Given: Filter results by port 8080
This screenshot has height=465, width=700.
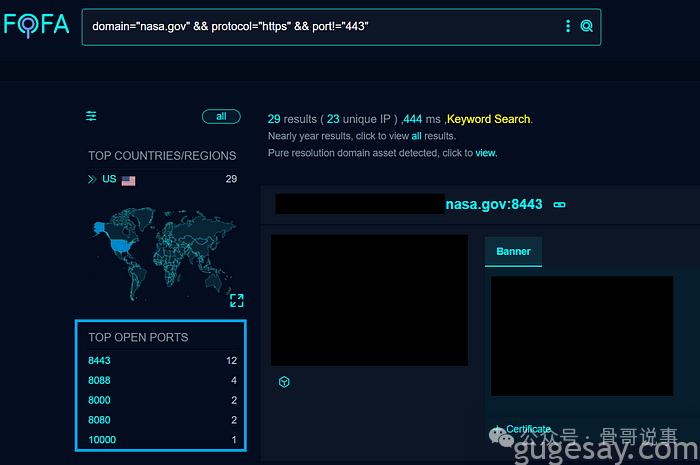Looking at the screenshot, I should (x=99, y=420).
